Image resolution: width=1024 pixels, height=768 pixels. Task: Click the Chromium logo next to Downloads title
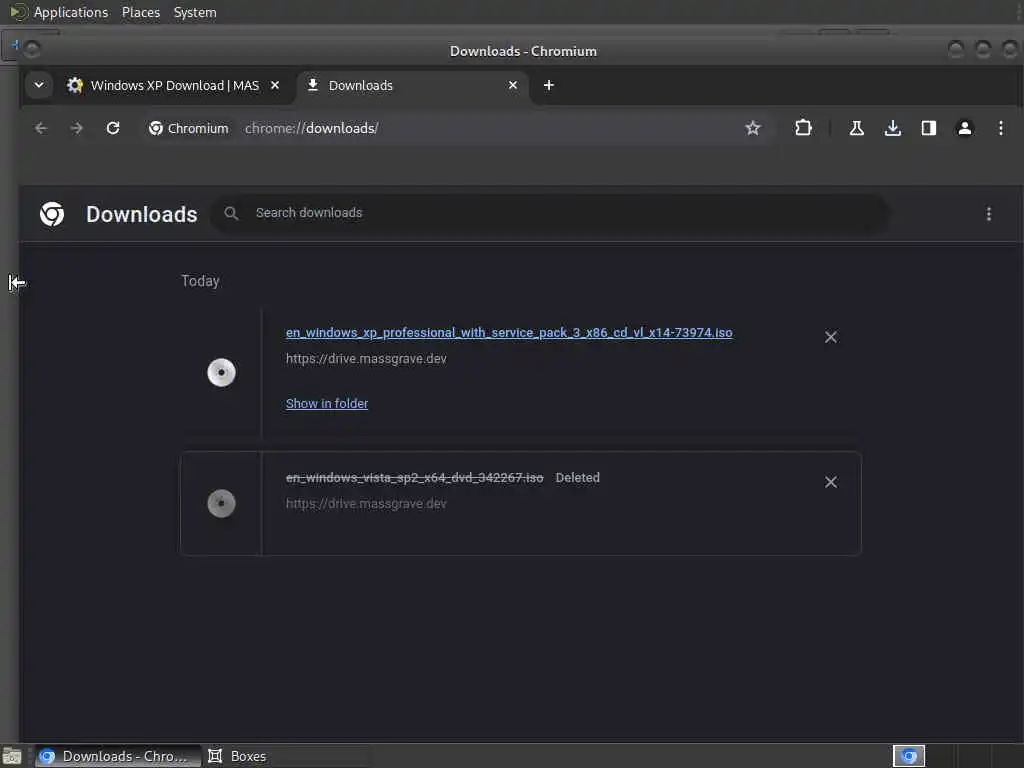52,214
